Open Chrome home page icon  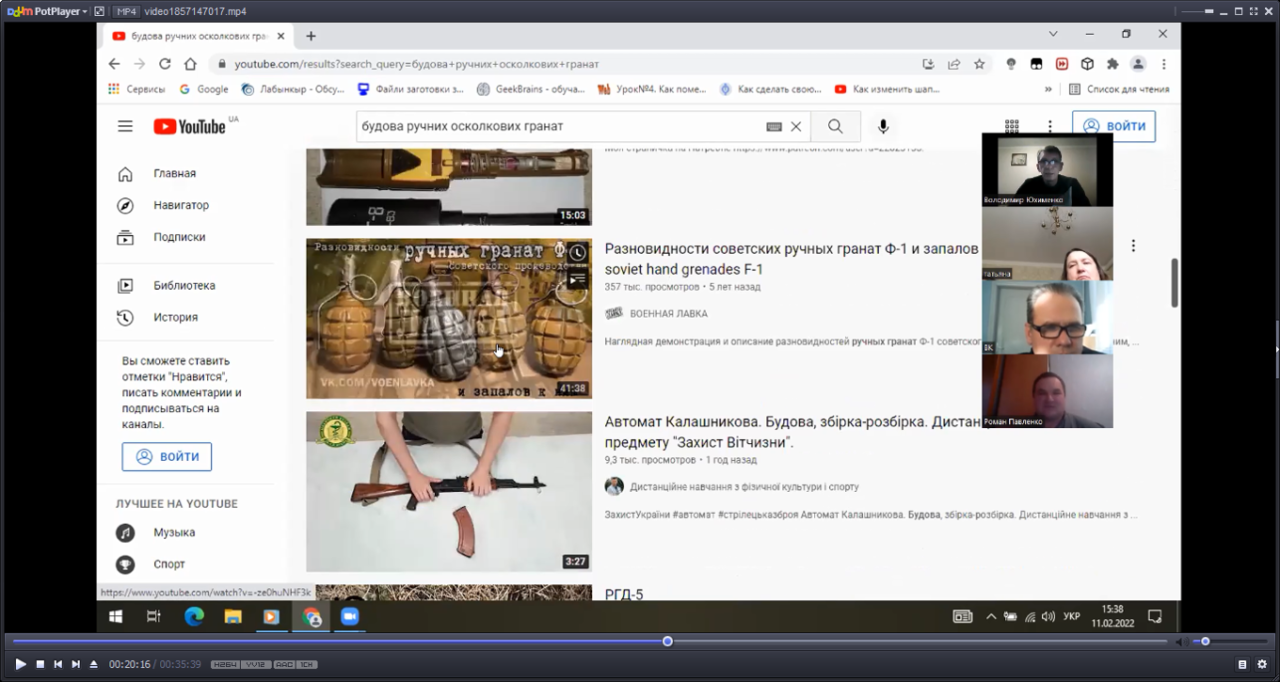pos(190,64)
